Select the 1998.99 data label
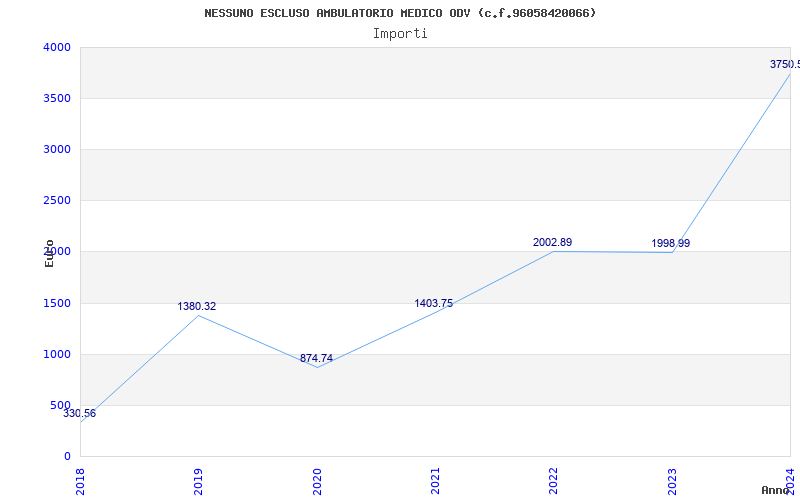Image resolution: width=800 pixels, height=500 pixels. click(x=671, y=243)
